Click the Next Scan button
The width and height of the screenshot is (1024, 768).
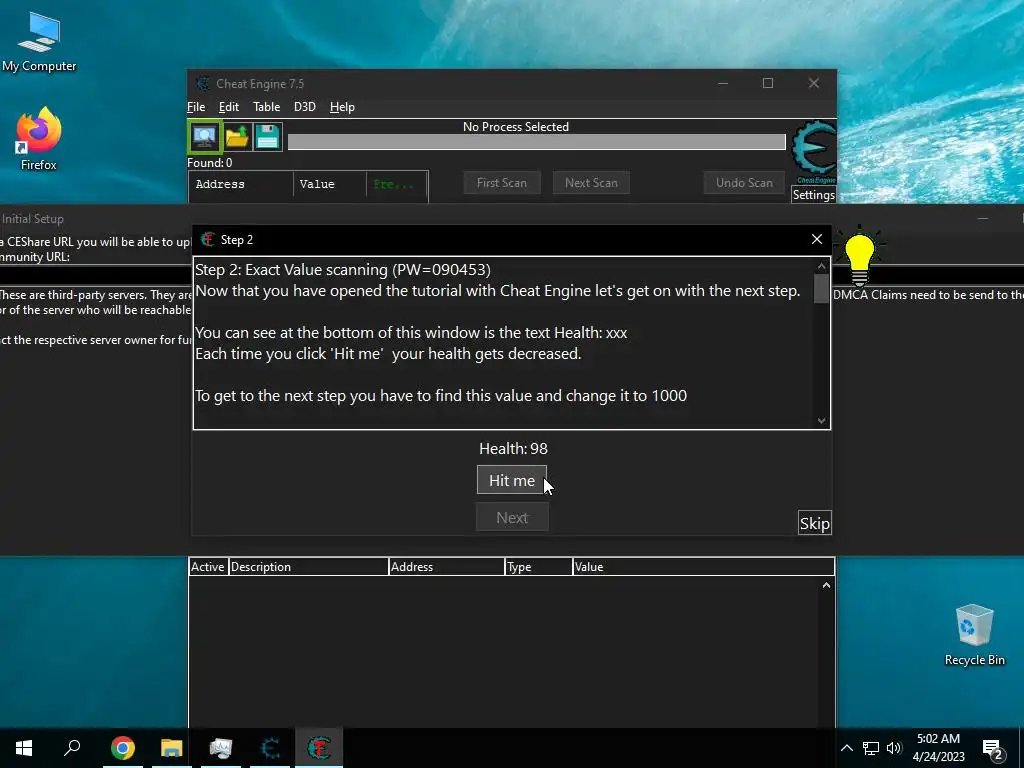[x=591, y=183]
